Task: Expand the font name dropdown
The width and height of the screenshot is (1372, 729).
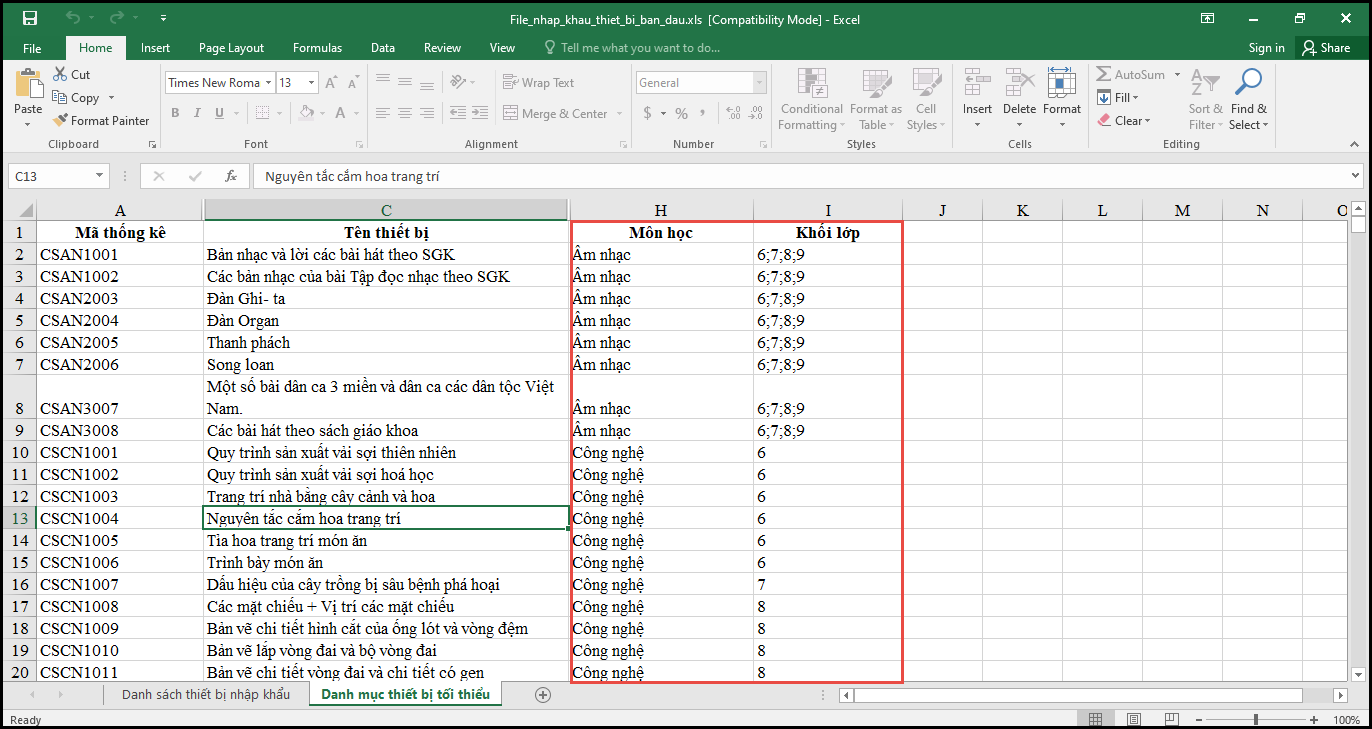Action: coord(269,83)
